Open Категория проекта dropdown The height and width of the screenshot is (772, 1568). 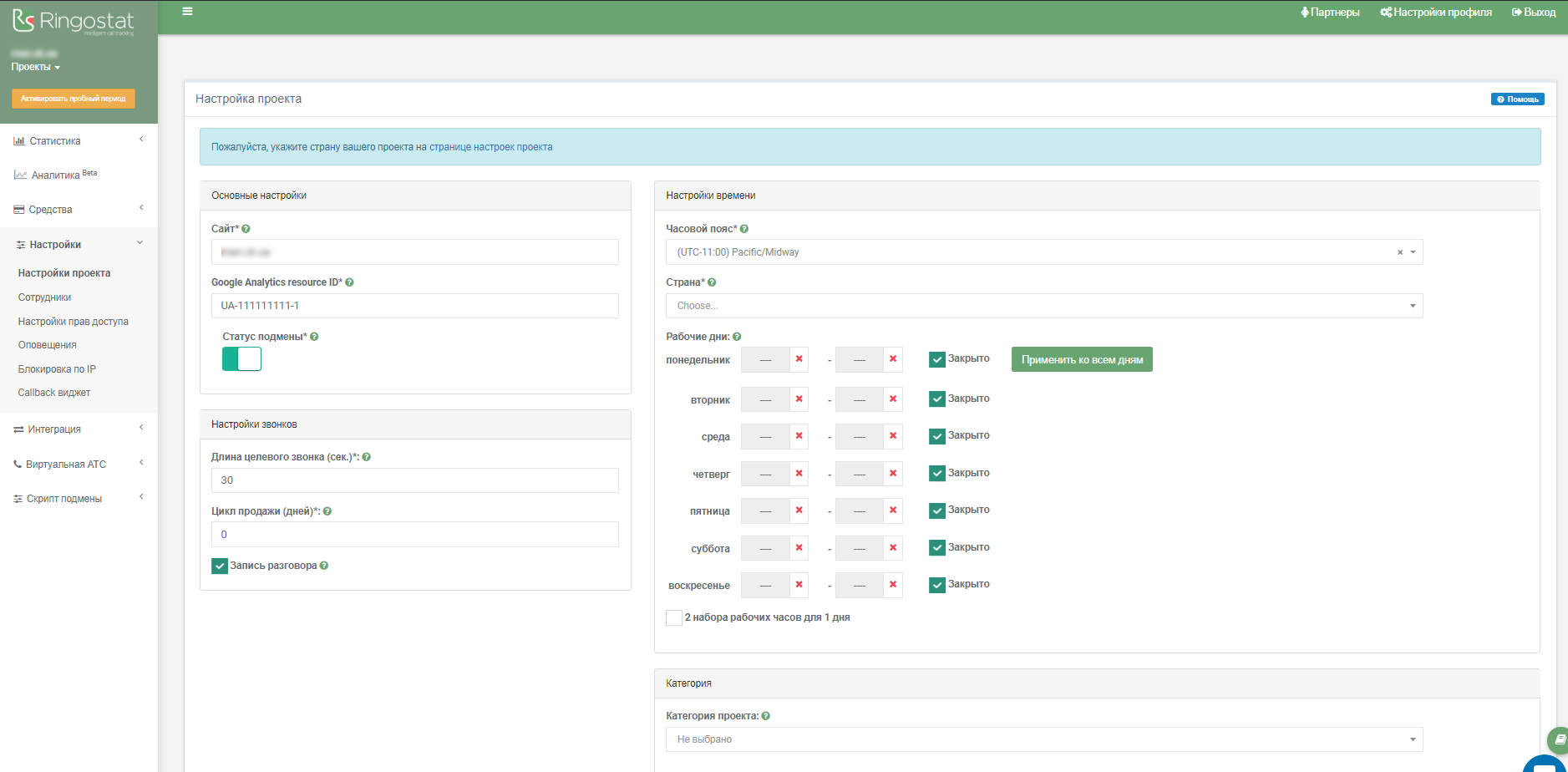tap(1044, 739)
